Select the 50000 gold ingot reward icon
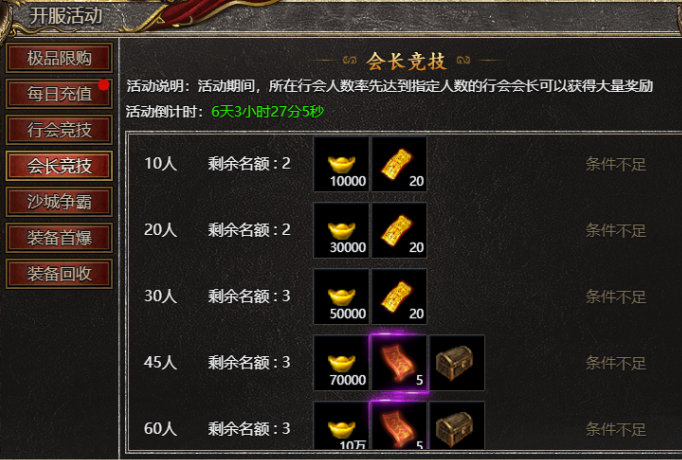This screenshot has height=460, width=682. click(x=341, y=297)
